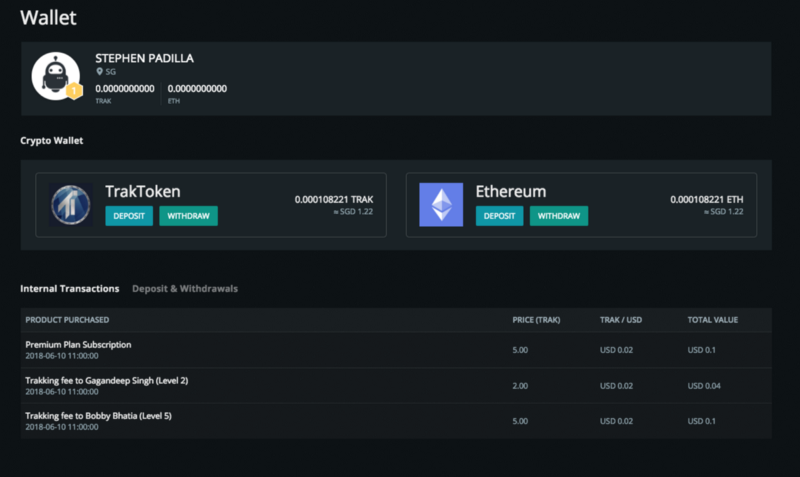Withdraw from the TrakToken wallet
Viewport: 800px width, 477px height.
click(188, 216)
